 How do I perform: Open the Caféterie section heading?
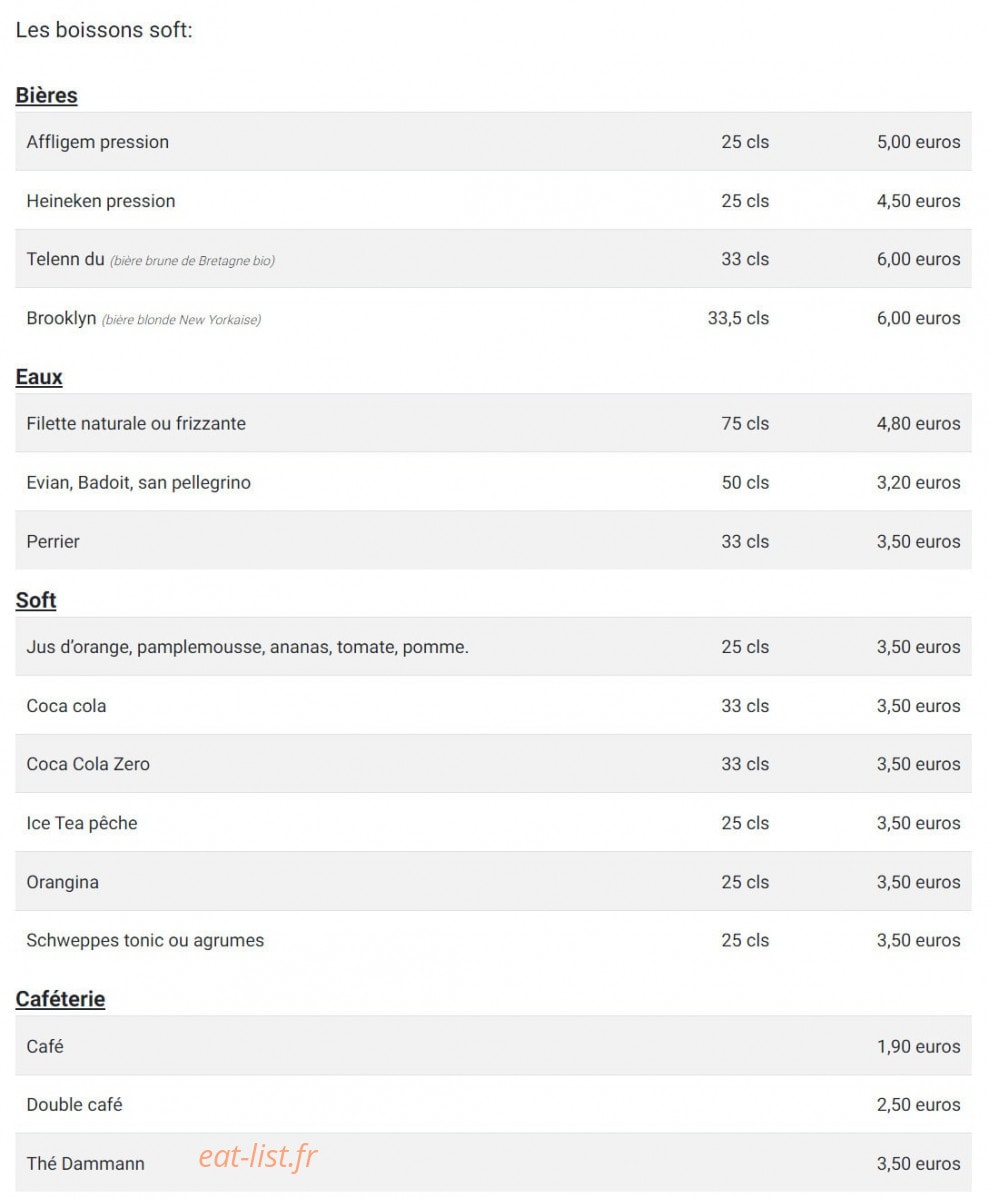pyautogui.click(x=60, y=999)
